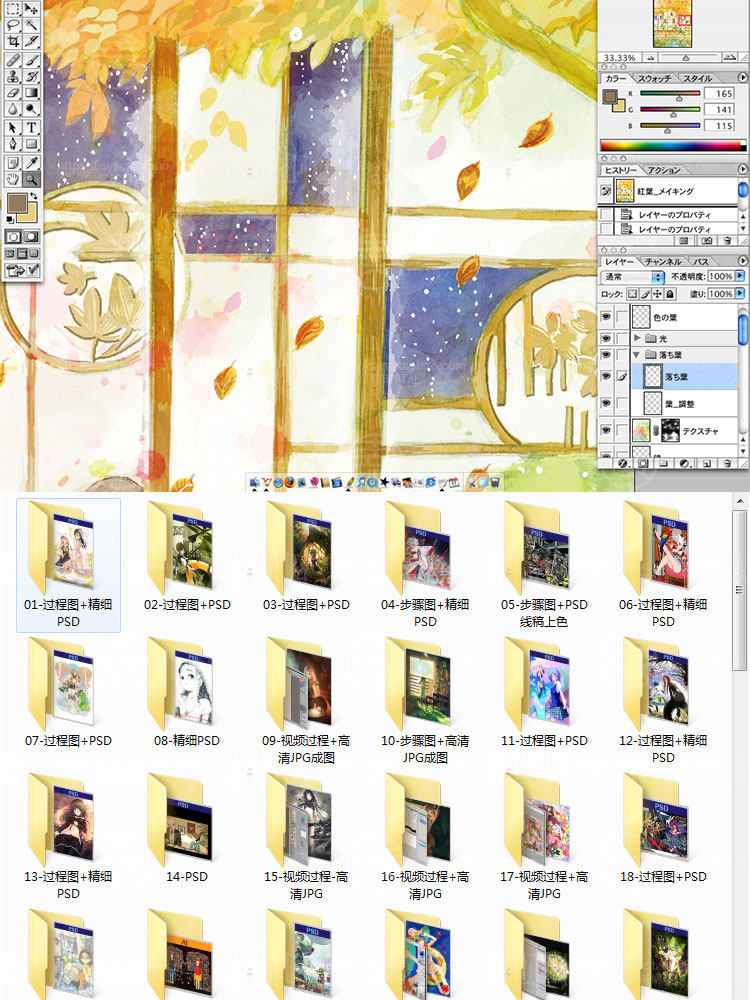The height and width of the screenshot is (1000, 750).
Task: Reset default colors in the toolbox
Action: click(10, 220)
